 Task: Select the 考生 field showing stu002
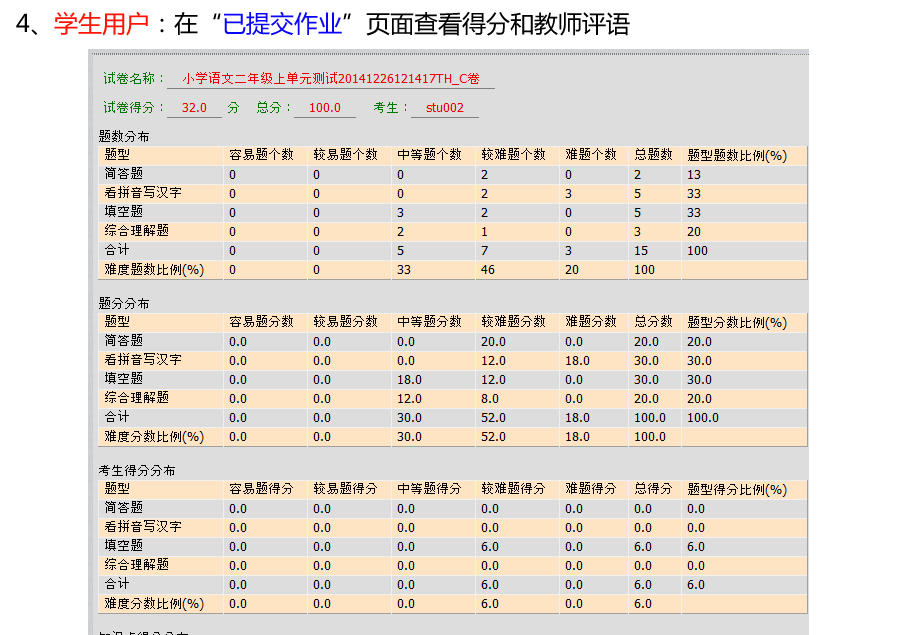(444, 108)
